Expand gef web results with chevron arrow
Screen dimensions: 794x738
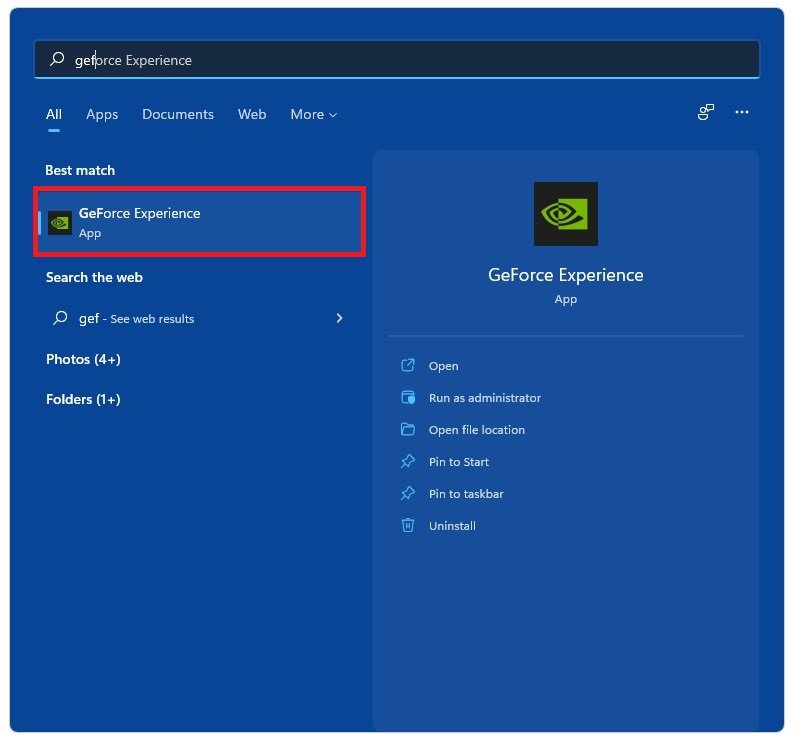[x=339, y=318]
